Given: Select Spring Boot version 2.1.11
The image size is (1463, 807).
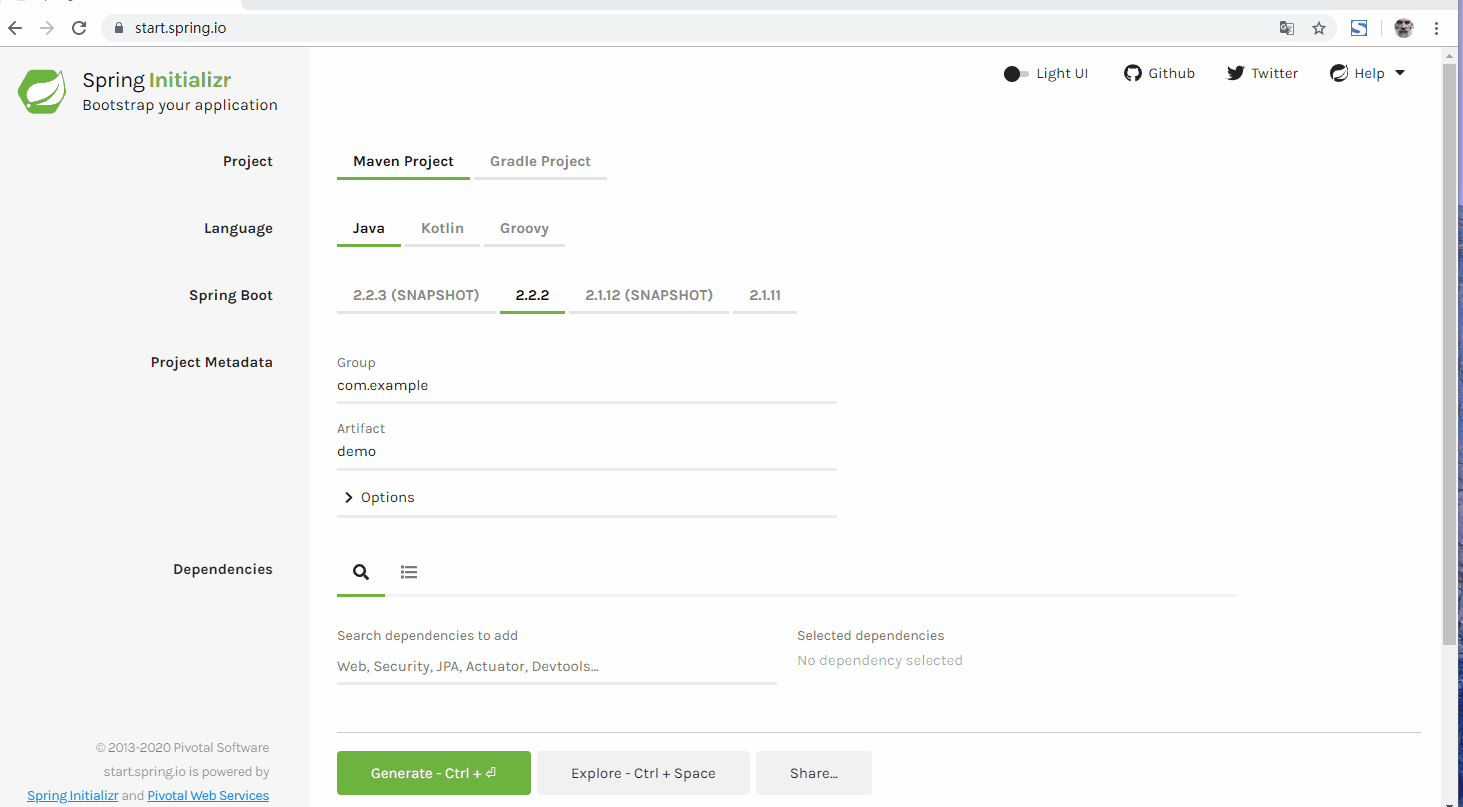Looking at the screenshot, I should [x=765, y=296].
